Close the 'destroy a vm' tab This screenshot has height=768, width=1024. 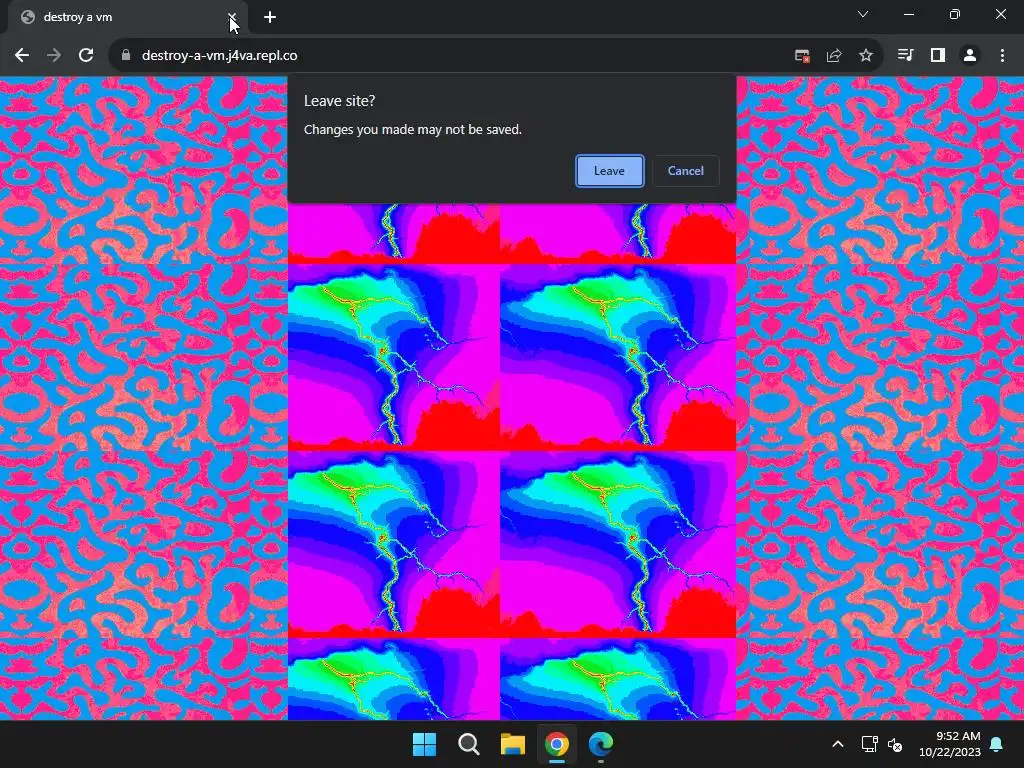click(x=231, y=17)
